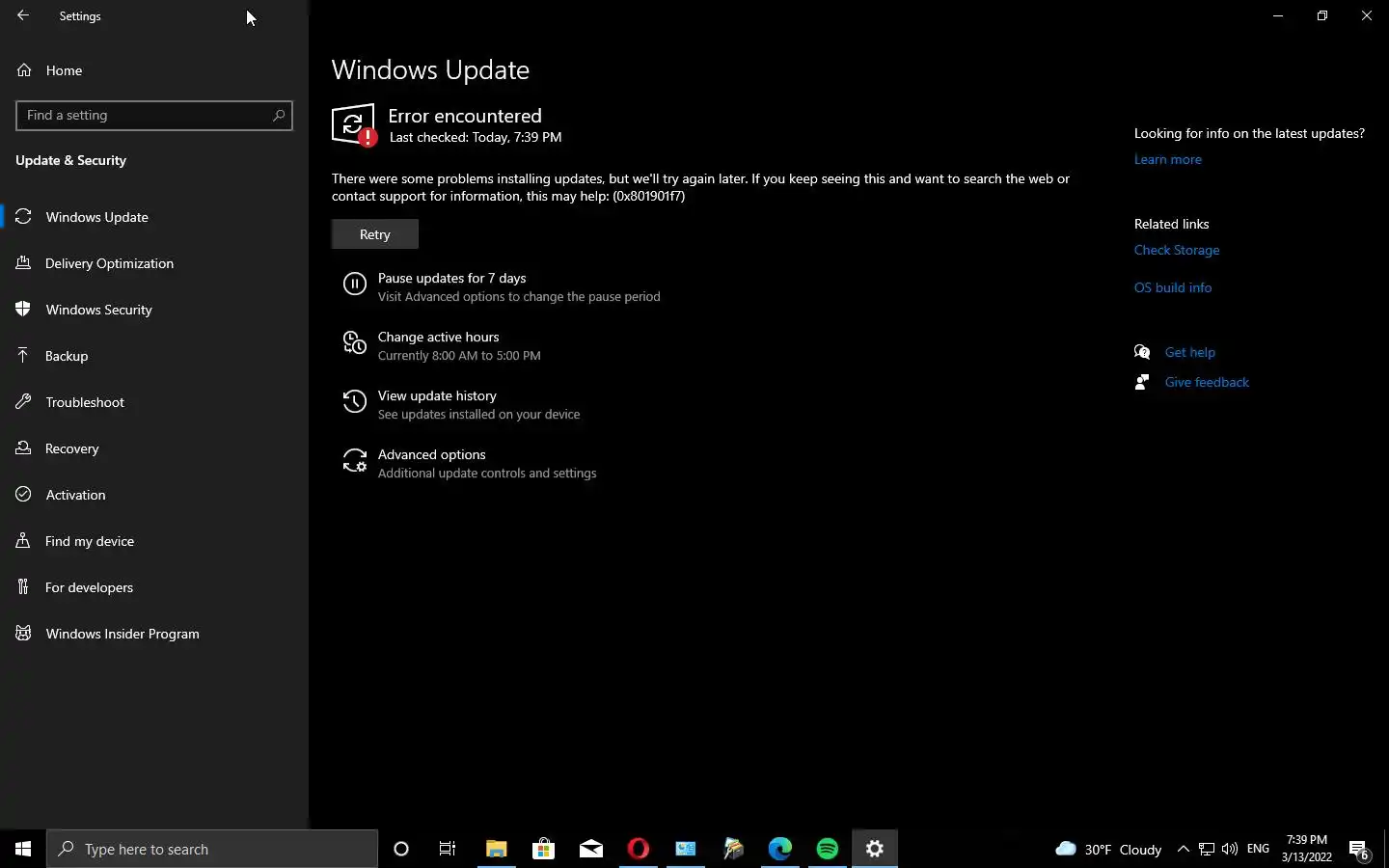Click the Delivery Optimization sidebar icon
The height and width of the screenshot is (868, 1389).
(x=23, y=263)
